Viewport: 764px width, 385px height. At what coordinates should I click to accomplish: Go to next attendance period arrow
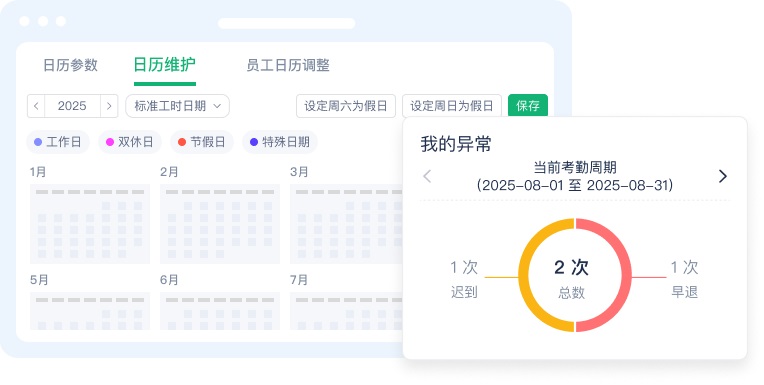pyautogui.click(x=723, y=176)
